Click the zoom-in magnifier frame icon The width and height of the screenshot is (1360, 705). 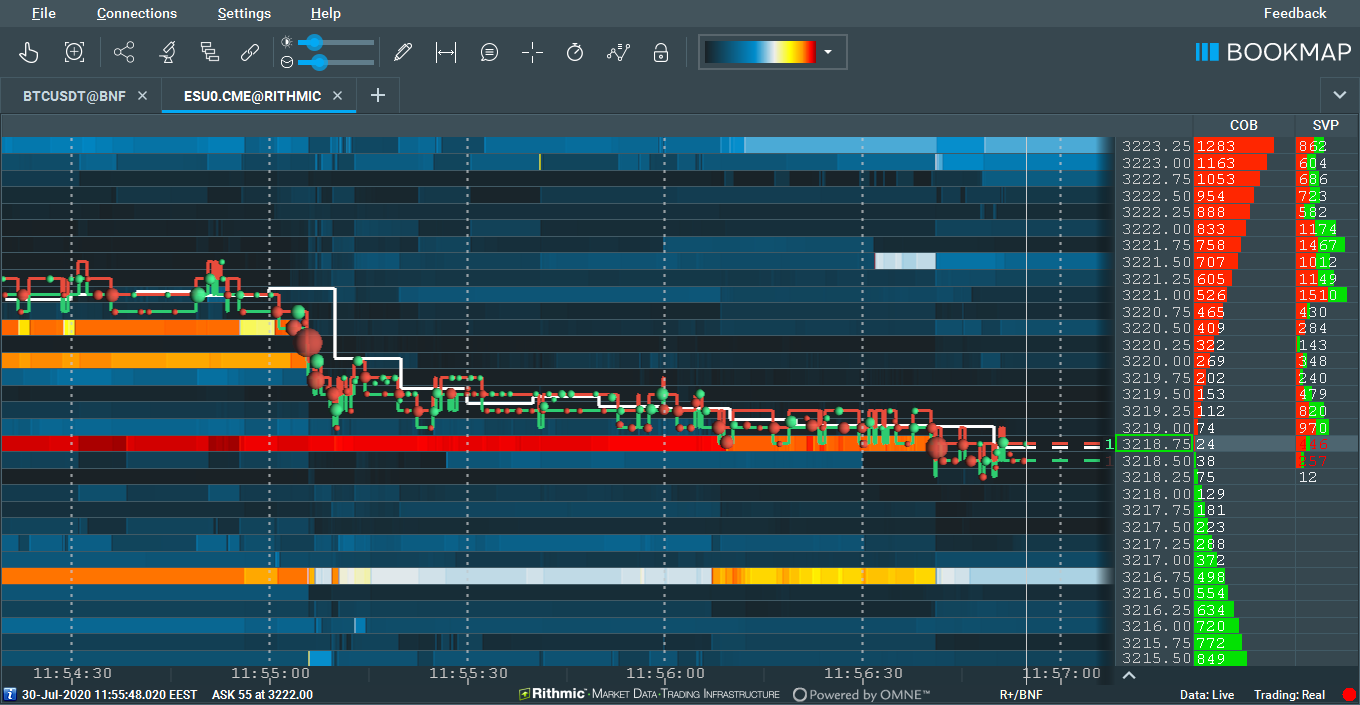[74, 52]
